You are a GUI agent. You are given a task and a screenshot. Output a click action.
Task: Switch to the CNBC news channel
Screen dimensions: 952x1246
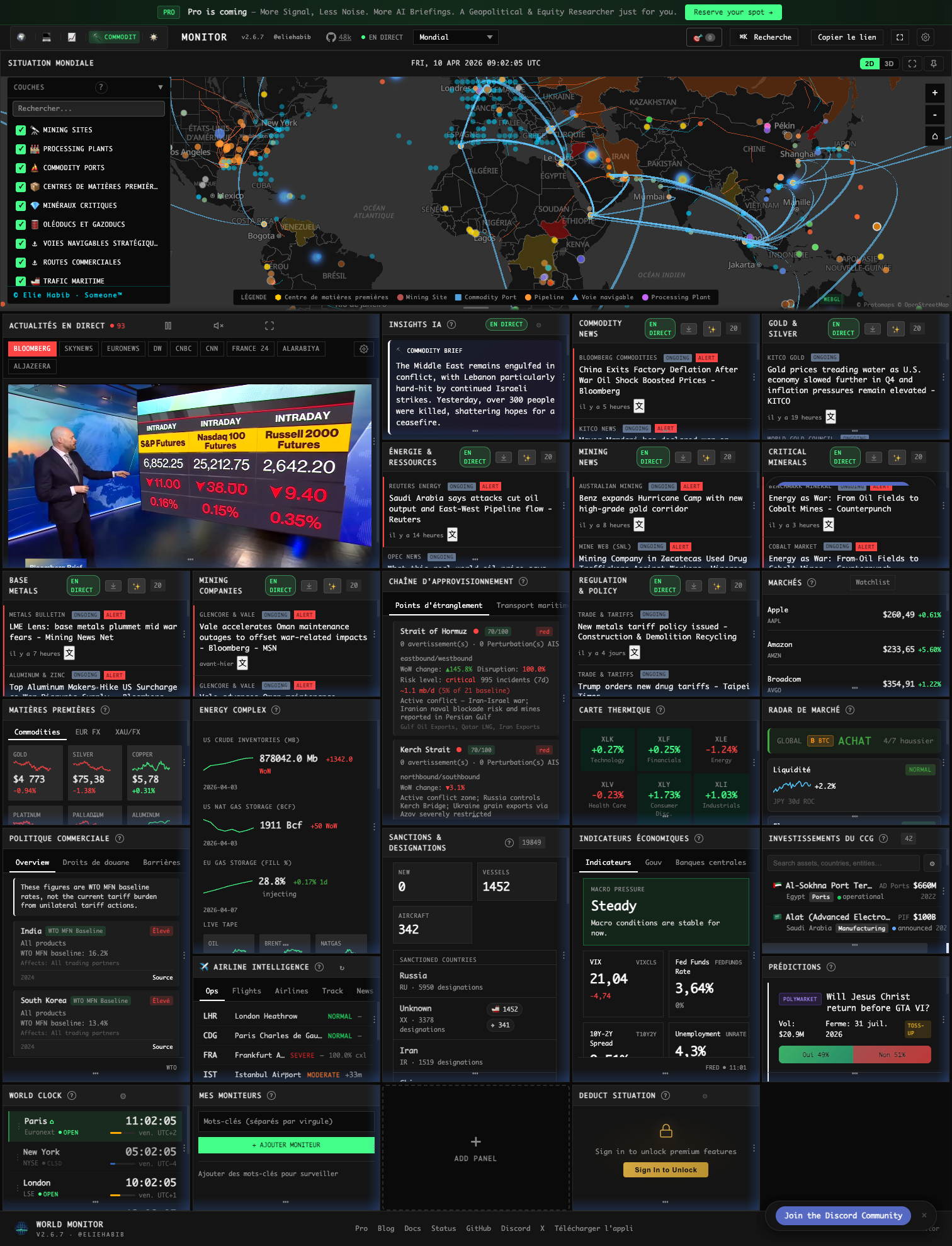click(183, 349)
